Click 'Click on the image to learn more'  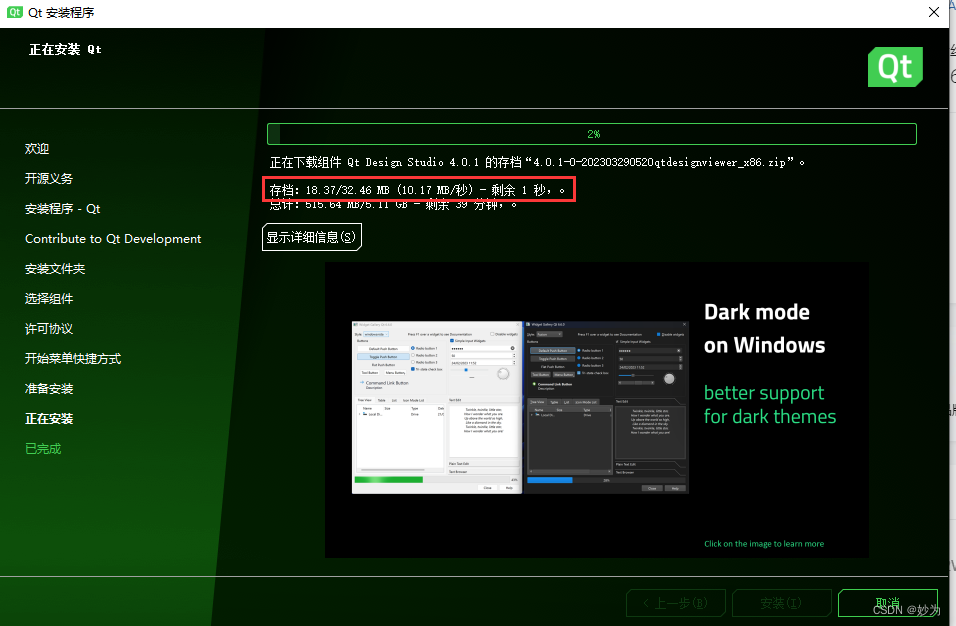click(764, 544)
